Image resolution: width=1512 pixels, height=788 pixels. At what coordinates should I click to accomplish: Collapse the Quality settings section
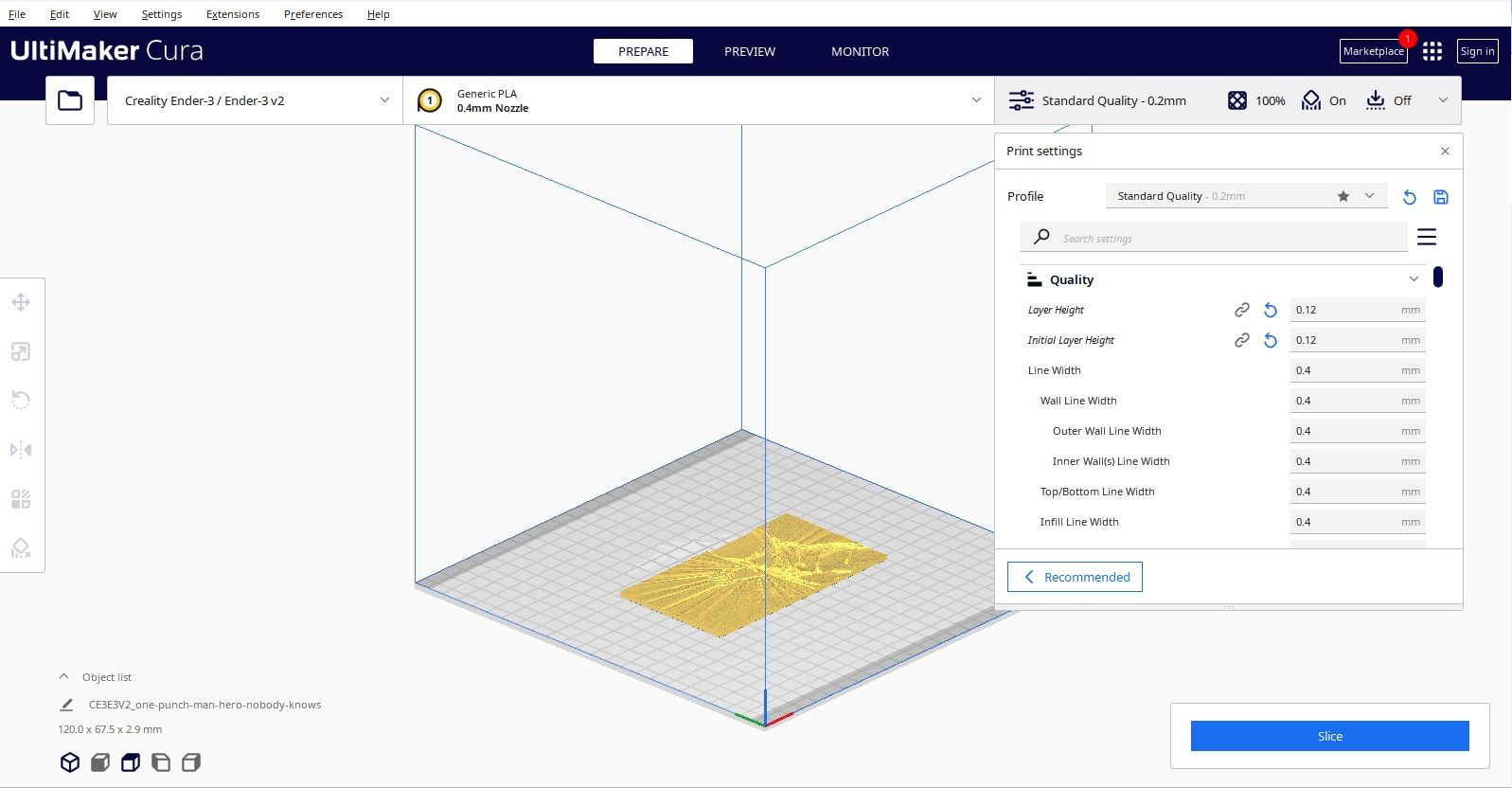[1414, 279]
